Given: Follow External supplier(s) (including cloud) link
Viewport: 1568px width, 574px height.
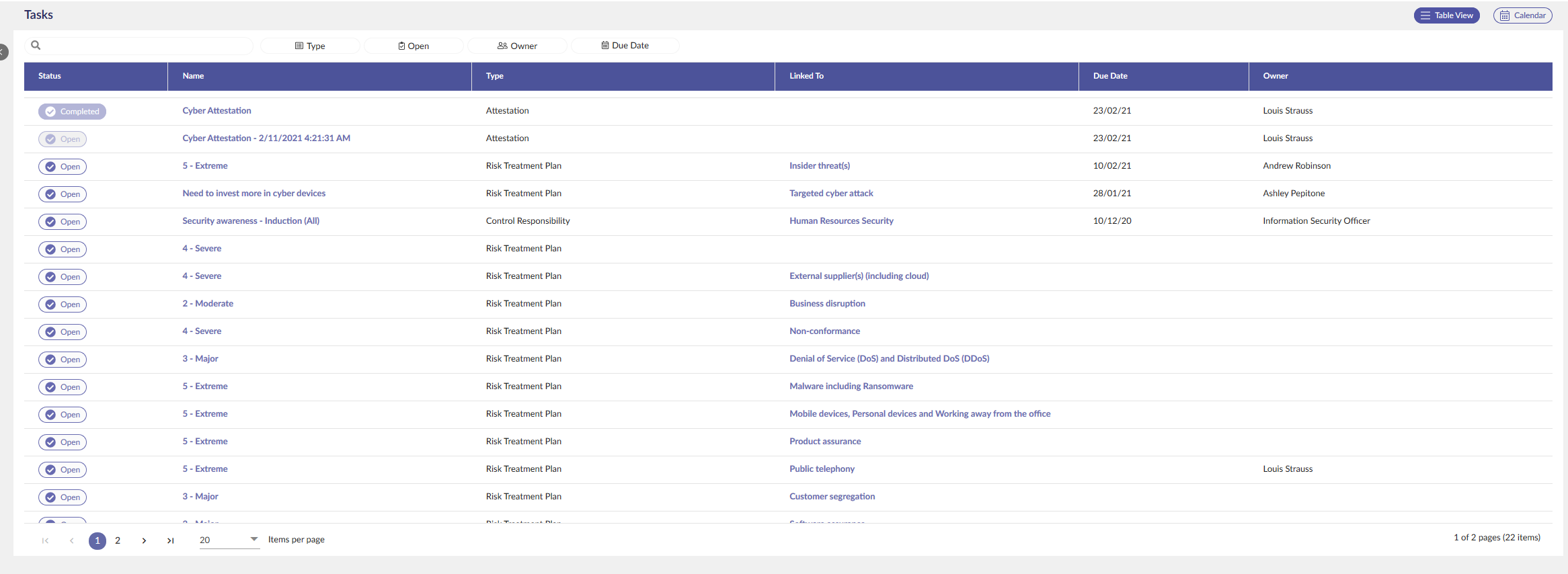Looking at the screenshot, I should [859, 276].
